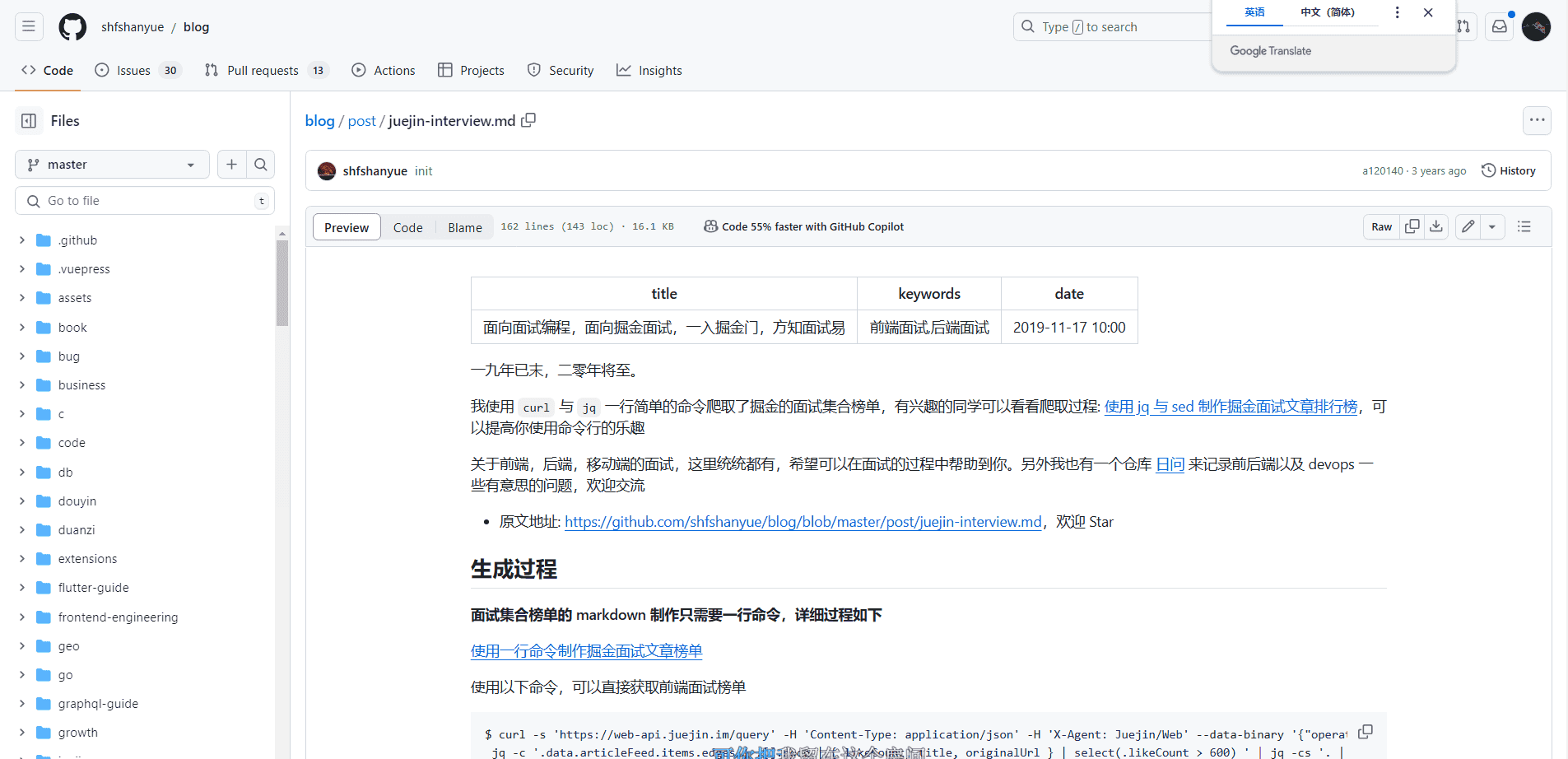1568x759 pixels.
Task: Open the hamburger navigation menu
Action: [29, 27]
